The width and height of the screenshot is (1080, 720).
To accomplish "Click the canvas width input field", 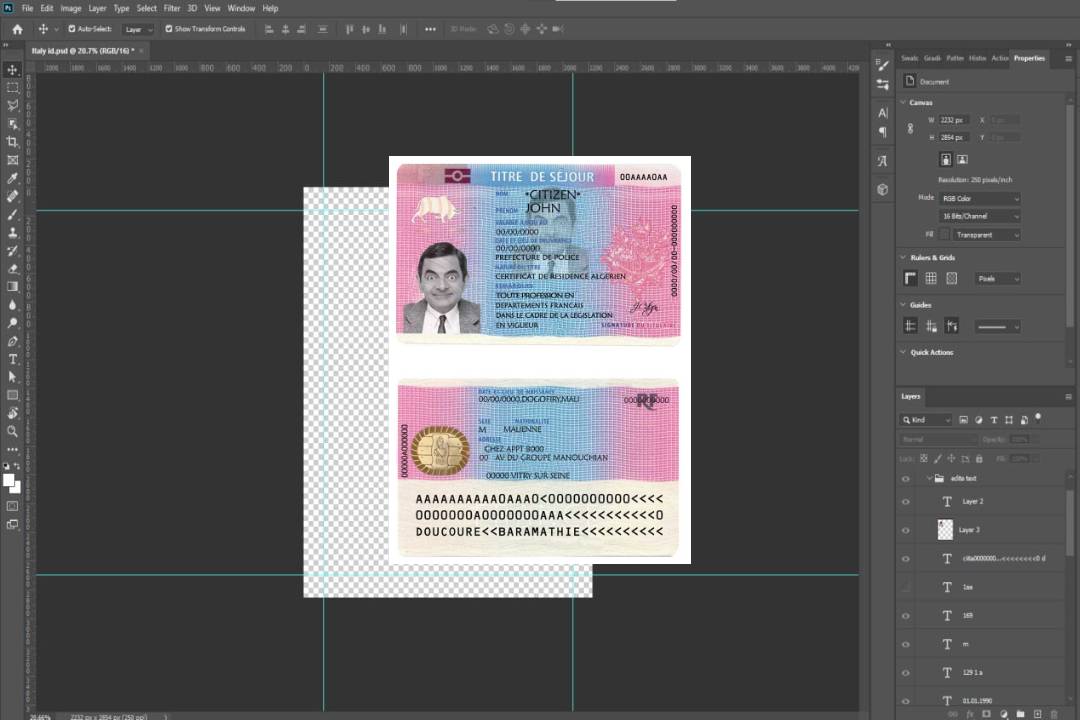I will (x=953, y=120).
